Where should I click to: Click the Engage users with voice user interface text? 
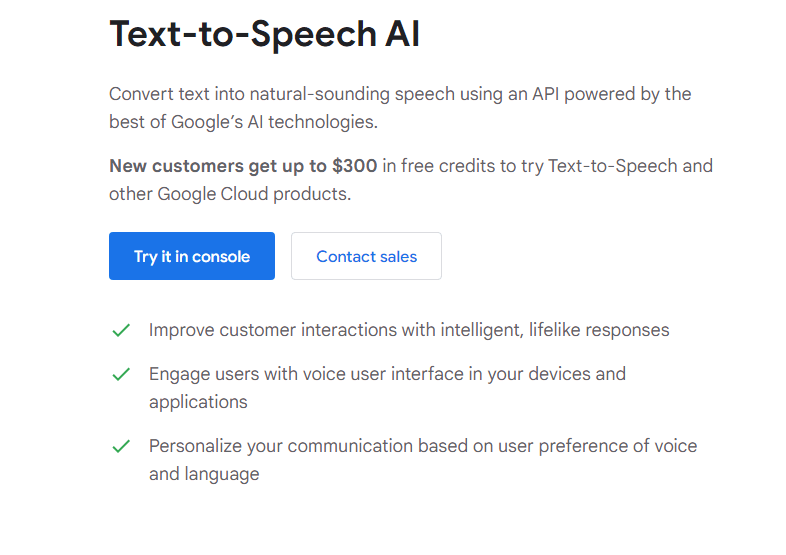coord(387,388)
